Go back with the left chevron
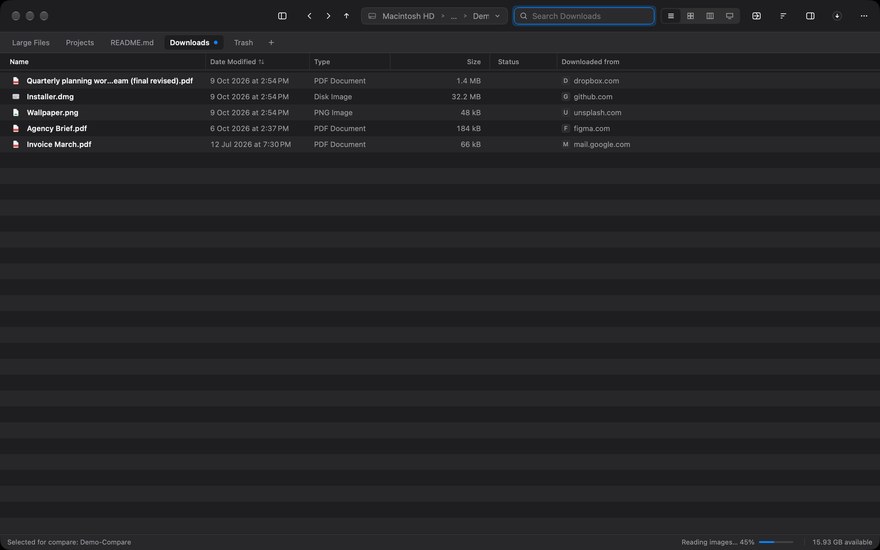The height and width of the screenshot is (550, 880). [309, 16]
